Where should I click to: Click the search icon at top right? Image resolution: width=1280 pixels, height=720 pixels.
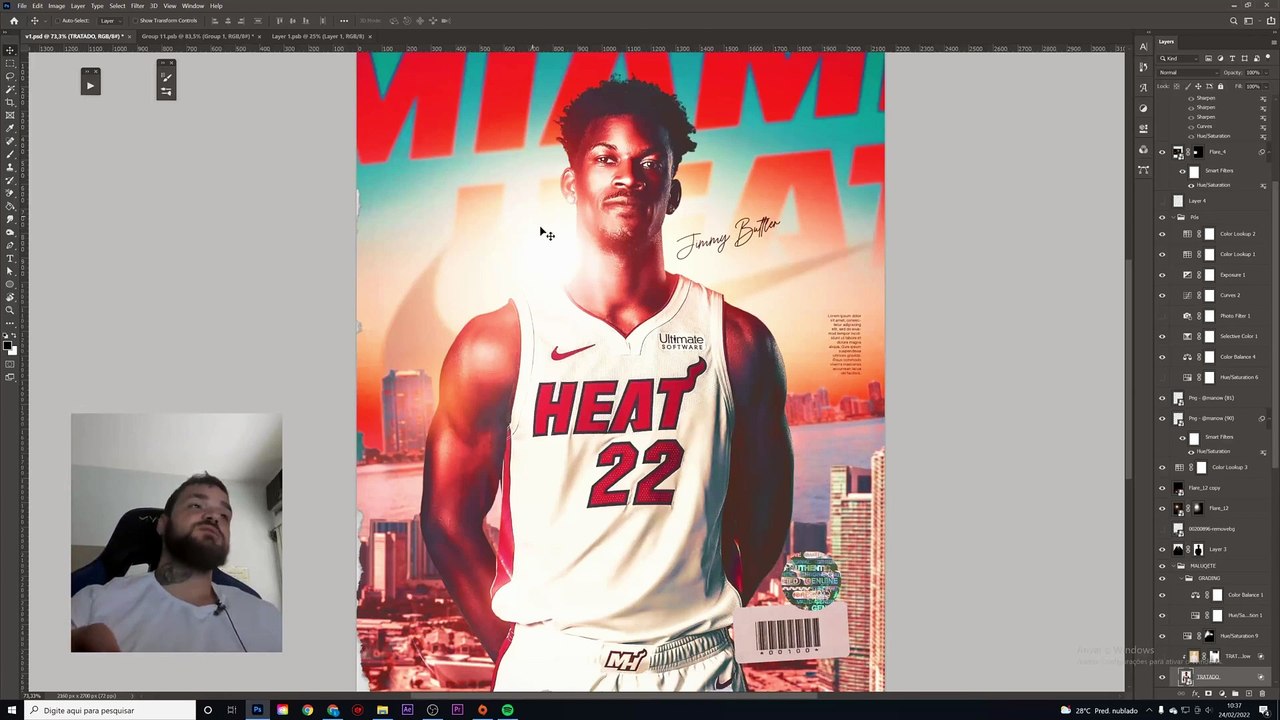pos(1234,21)
